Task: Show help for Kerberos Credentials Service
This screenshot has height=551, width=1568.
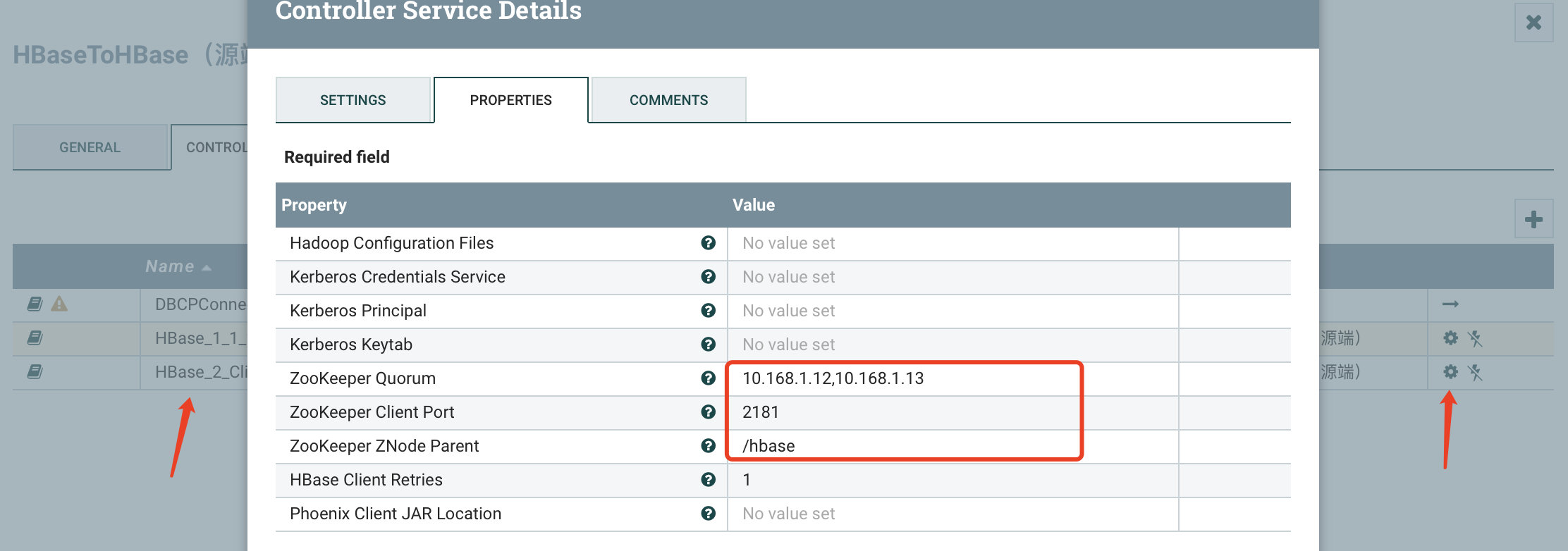Action: coord(709,277)
